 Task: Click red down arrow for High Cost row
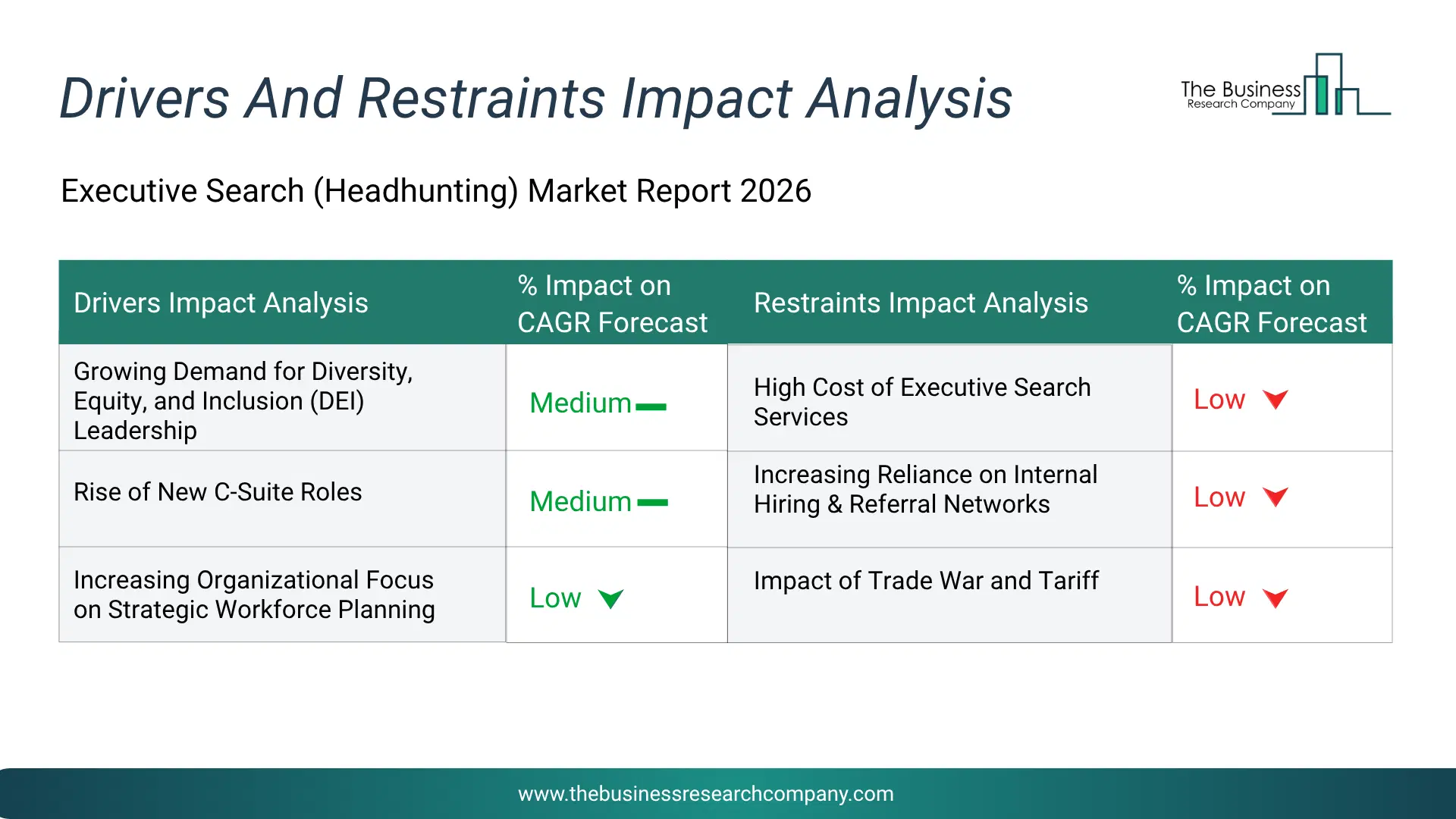coord(1276,399)
